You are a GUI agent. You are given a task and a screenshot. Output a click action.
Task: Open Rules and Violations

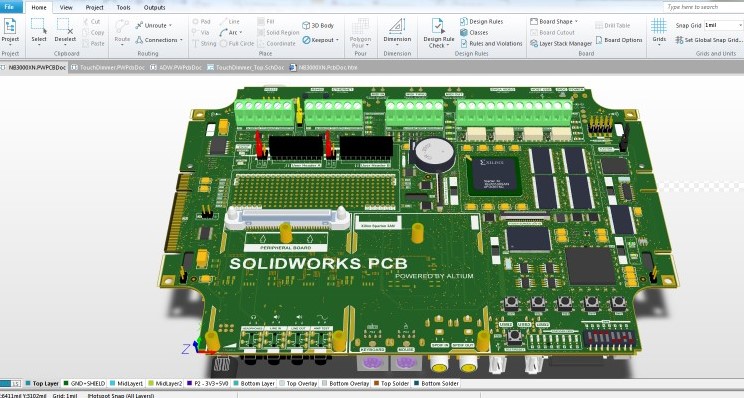(x=491, y=43)
